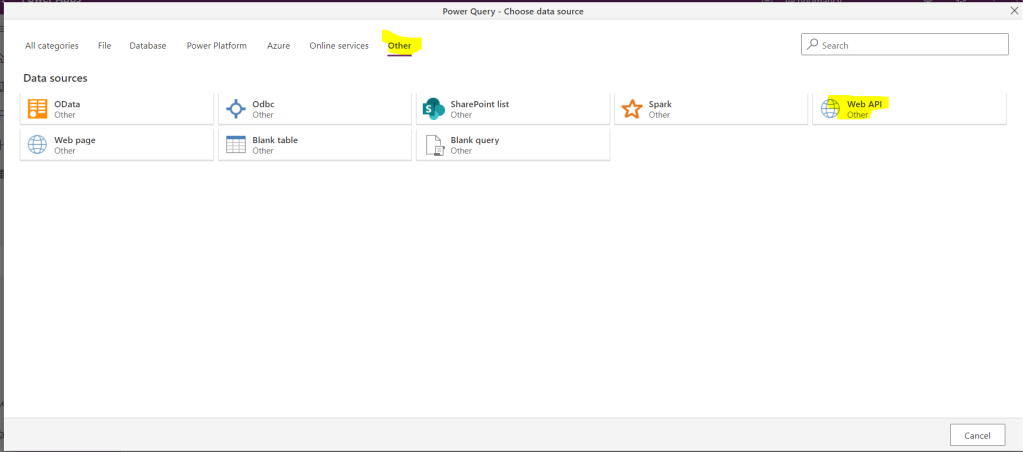The height and width of the screenshot is (452, 1023).
Task: Open the File category tab
Action: point(104,46)
